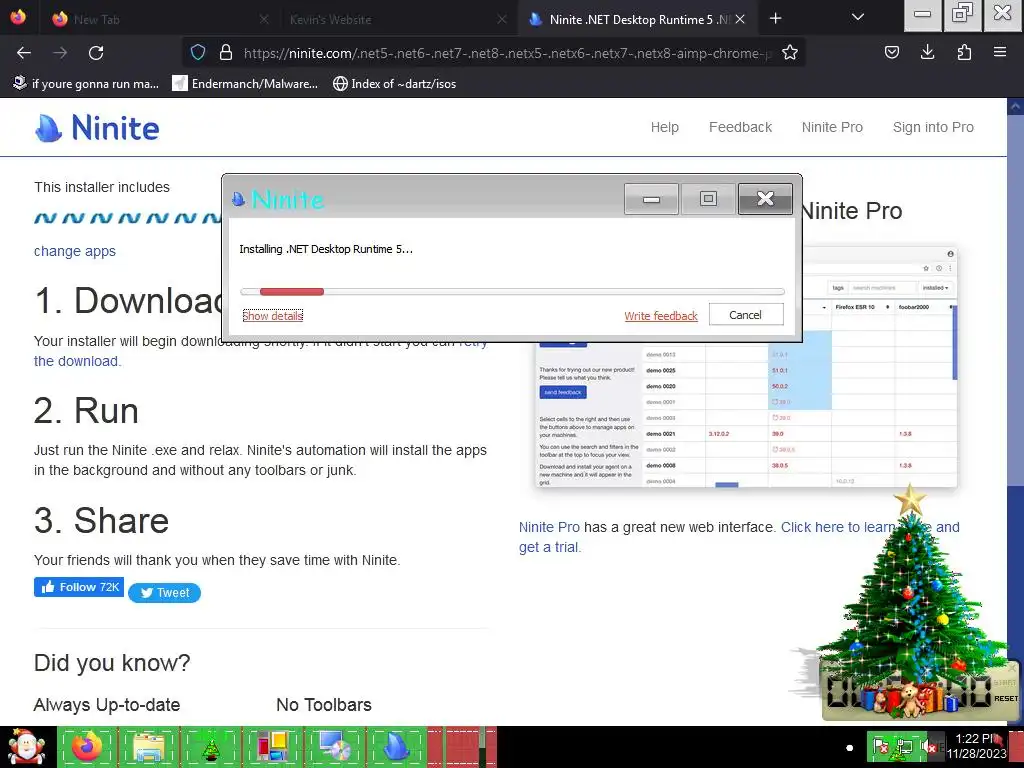Screen dimensions: 1024x768
Task: Click the Ninite logo on the webpage
Action: coord(97,127)
